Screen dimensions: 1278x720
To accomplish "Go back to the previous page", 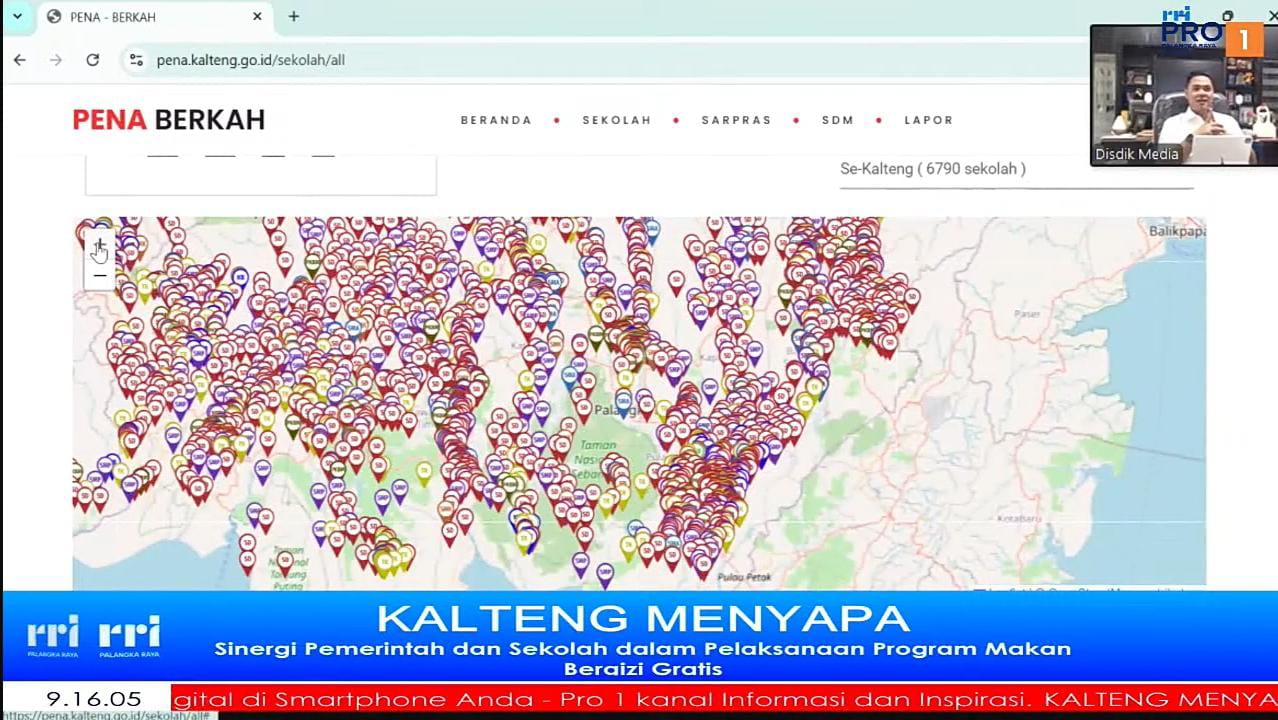I will (20, 60).
